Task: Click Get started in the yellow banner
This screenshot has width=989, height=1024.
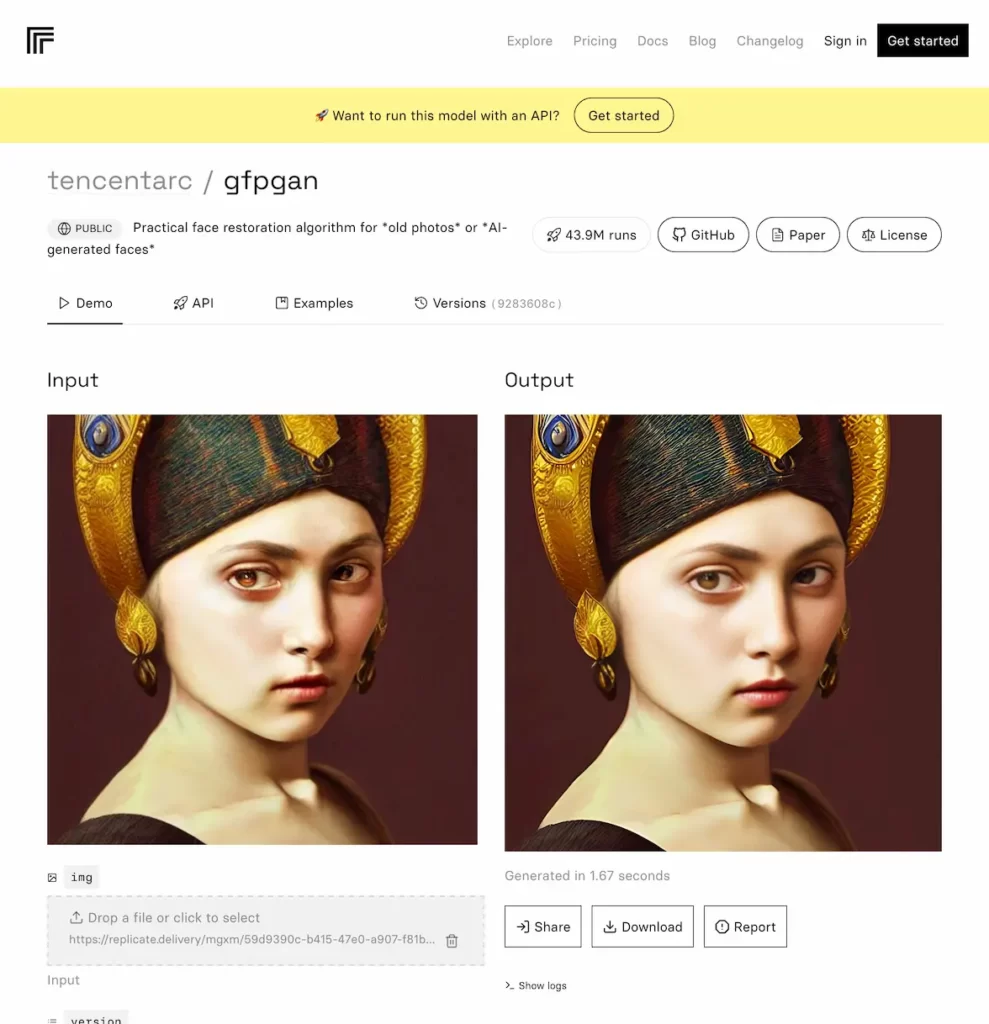Action: click(623, 115)
